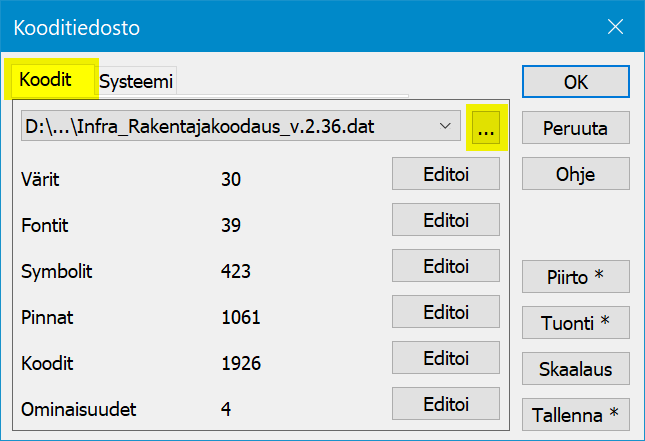Open the Systeemi tab
The image size is (645, 441).
[137, 81]
